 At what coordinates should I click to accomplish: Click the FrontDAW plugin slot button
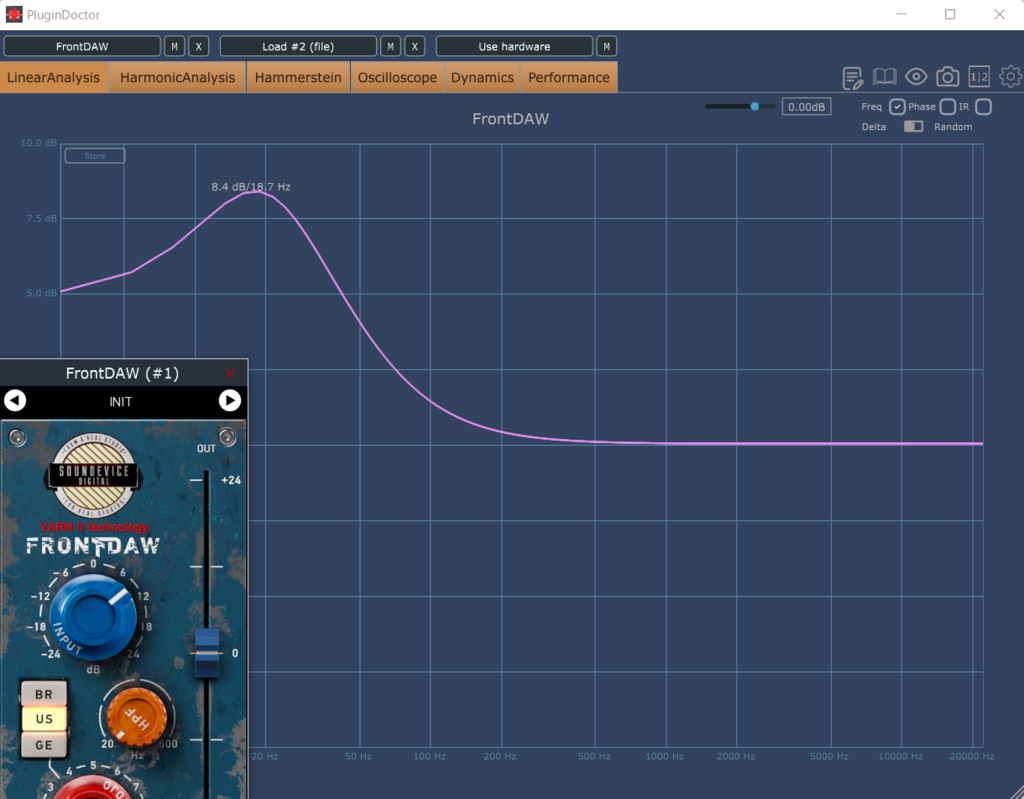[82, 46]
